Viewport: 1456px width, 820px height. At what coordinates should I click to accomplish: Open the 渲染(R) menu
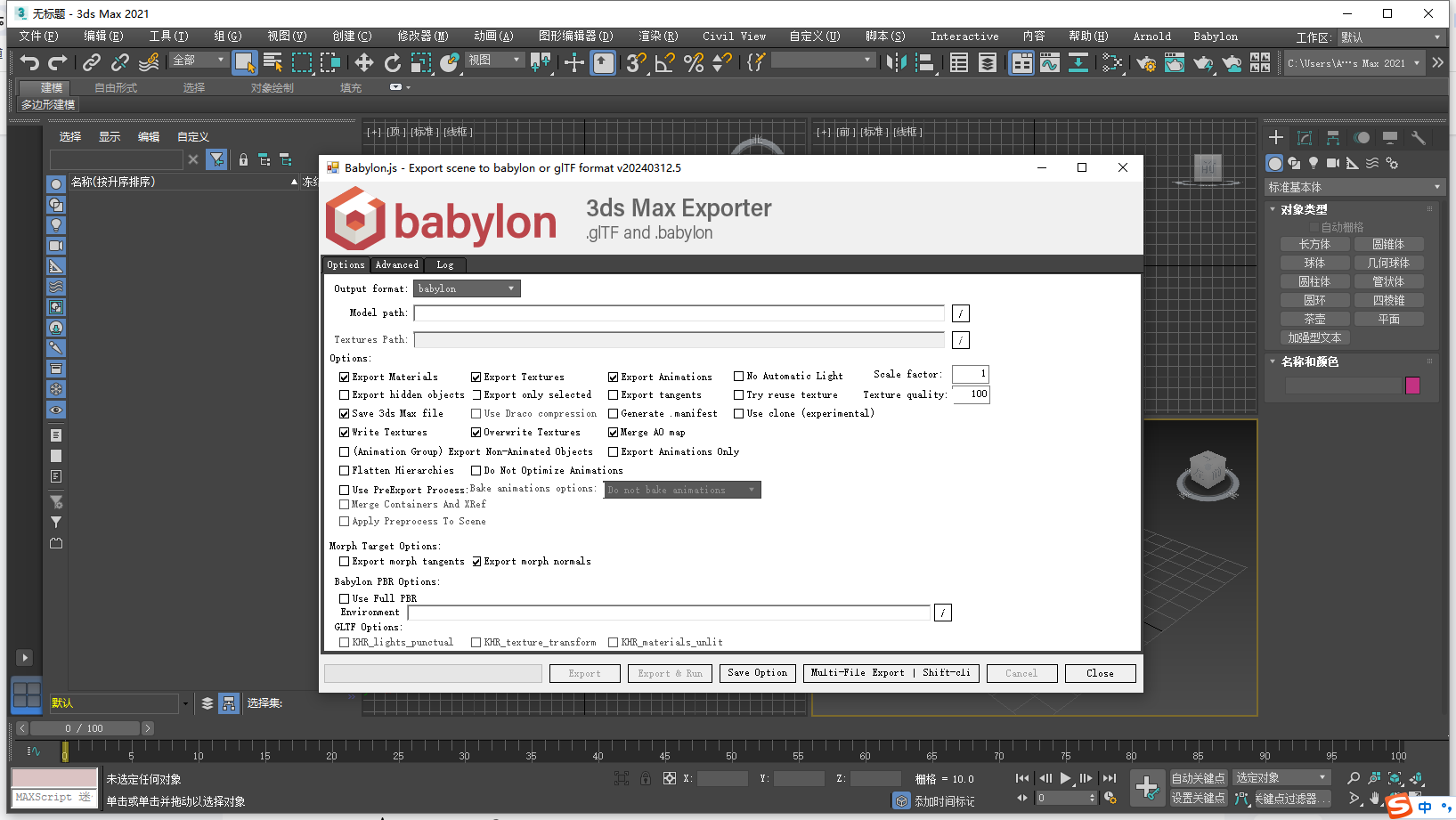pos(658,37)
